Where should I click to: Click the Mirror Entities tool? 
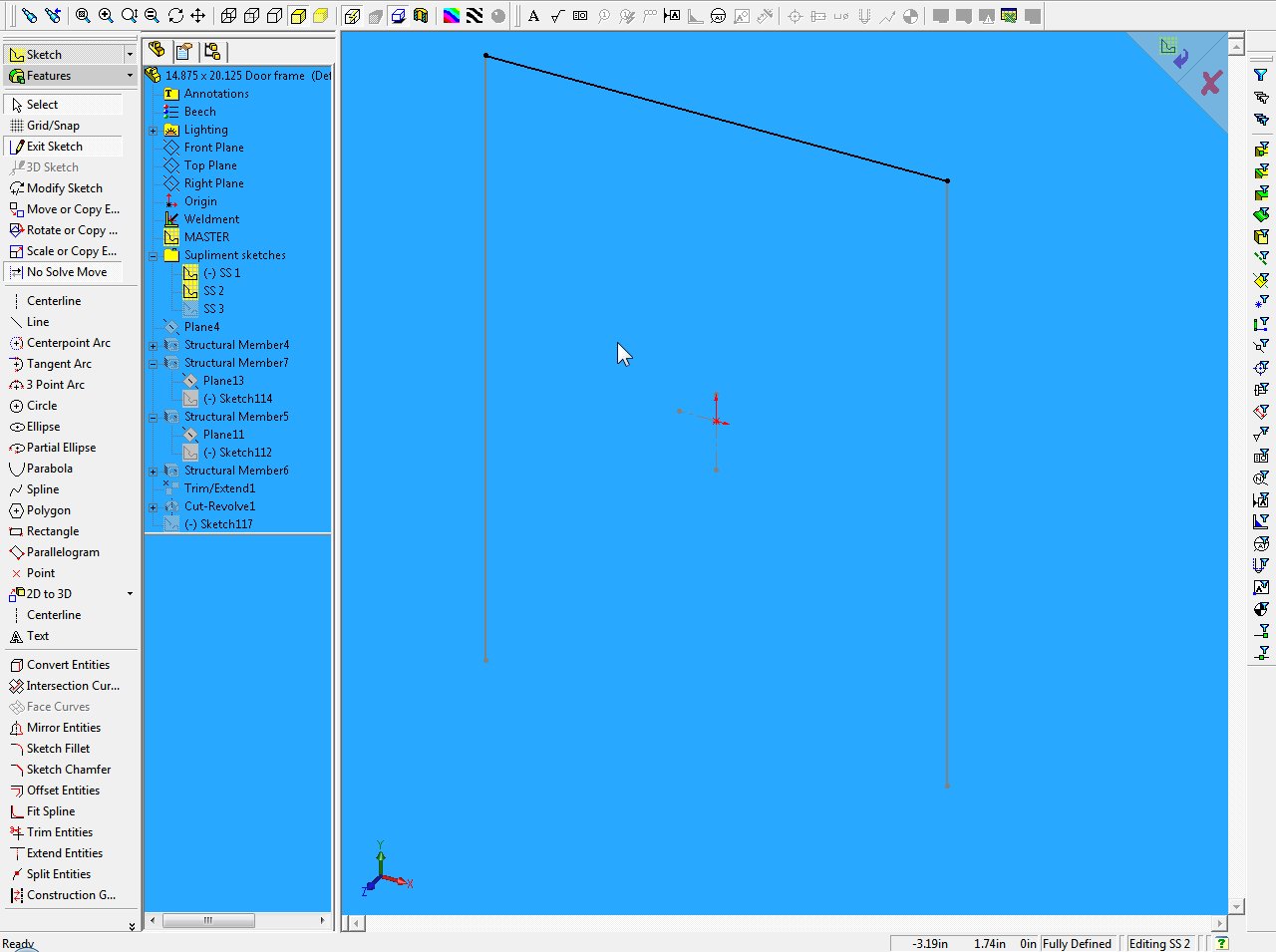pos(63,728)
